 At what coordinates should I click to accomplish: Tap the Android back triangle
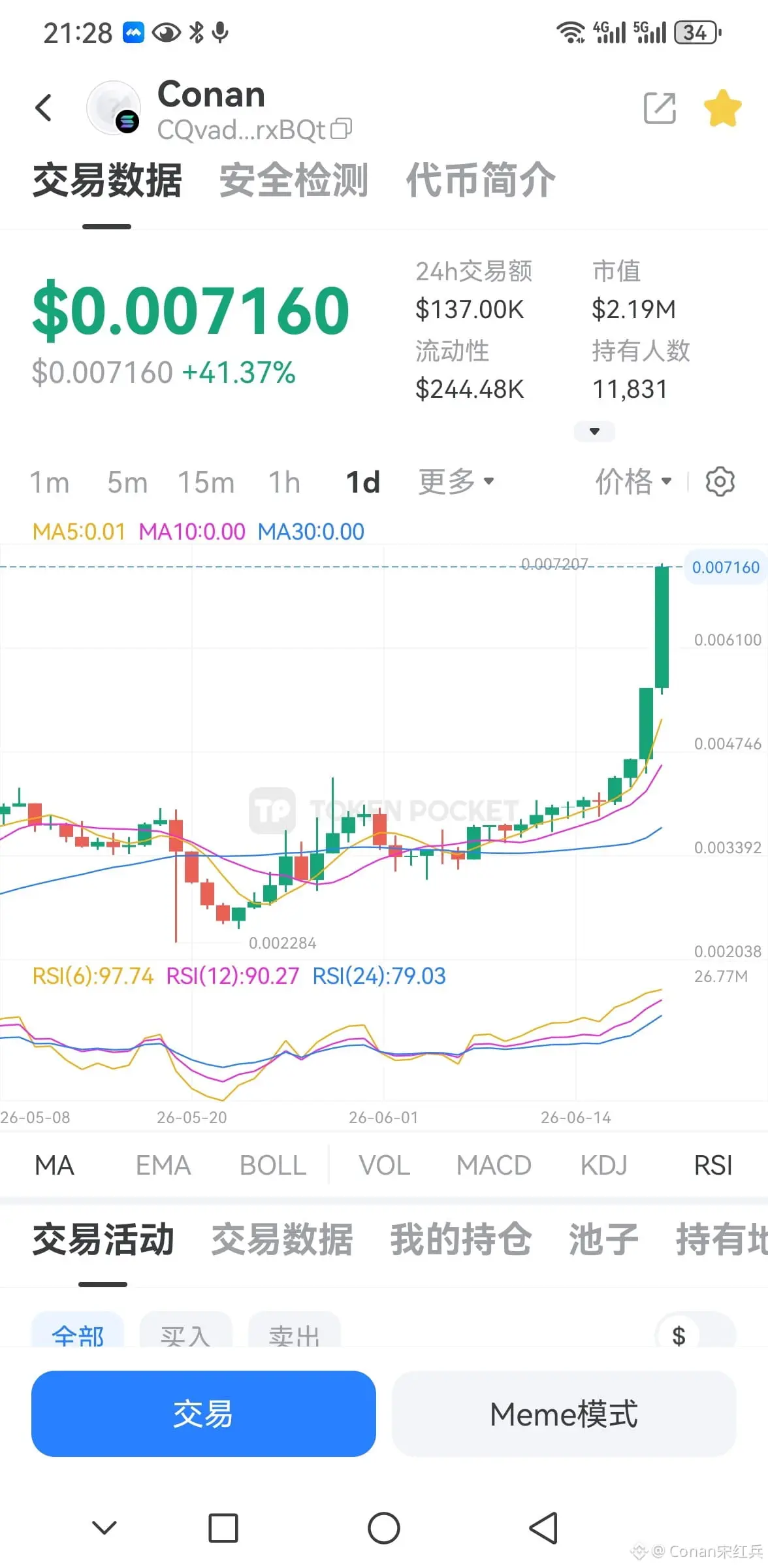click(x=543, y=1527)
